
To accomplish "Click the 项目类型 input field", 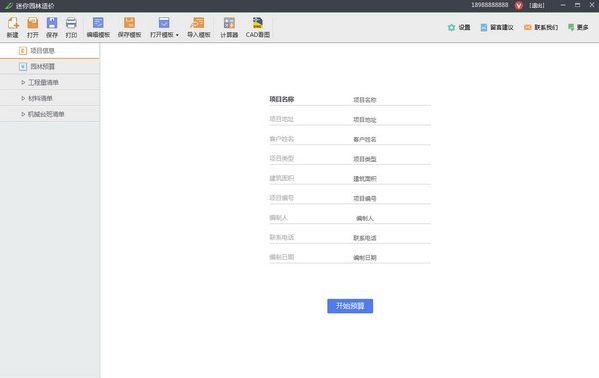I will (392, 159).
